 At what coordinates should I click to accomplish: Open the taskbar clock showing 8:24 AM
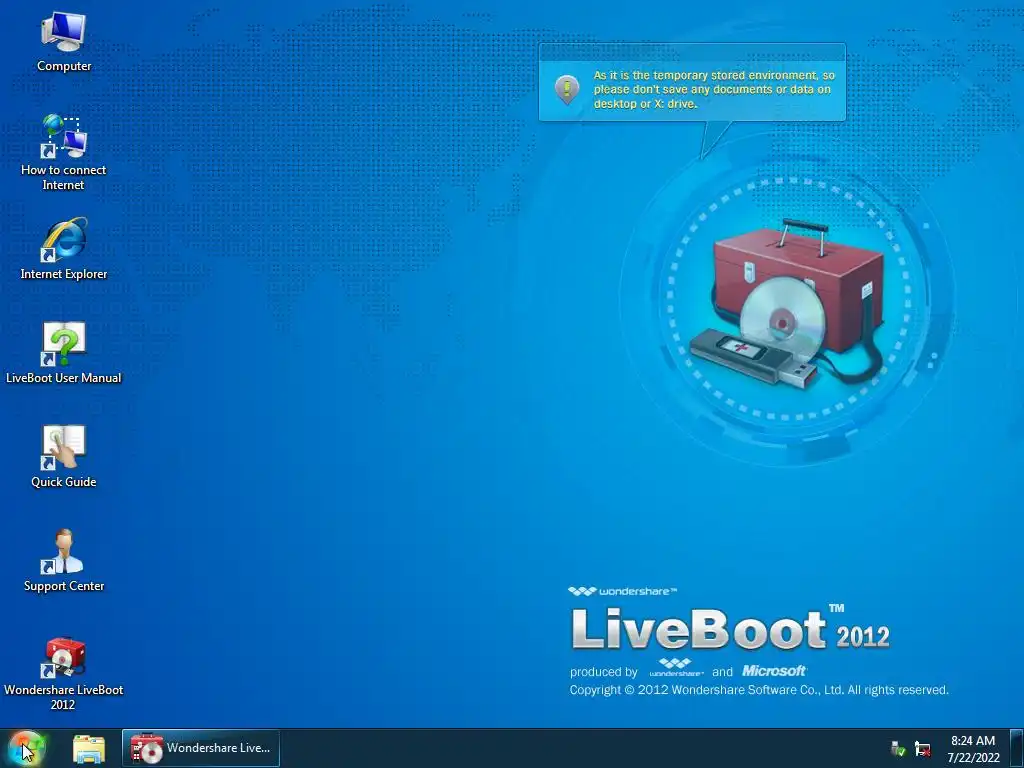point(973,741)
